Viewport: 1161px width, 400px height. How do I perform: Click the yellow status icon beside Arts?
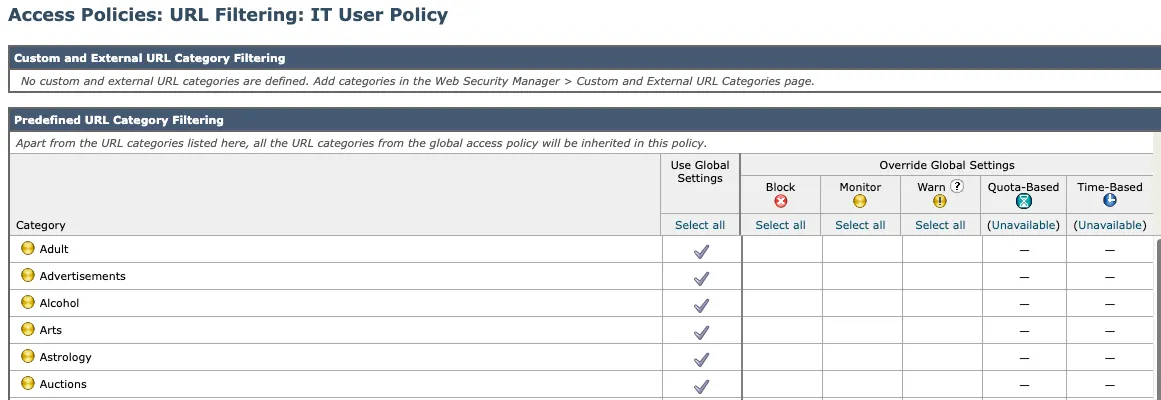point(27,330)
